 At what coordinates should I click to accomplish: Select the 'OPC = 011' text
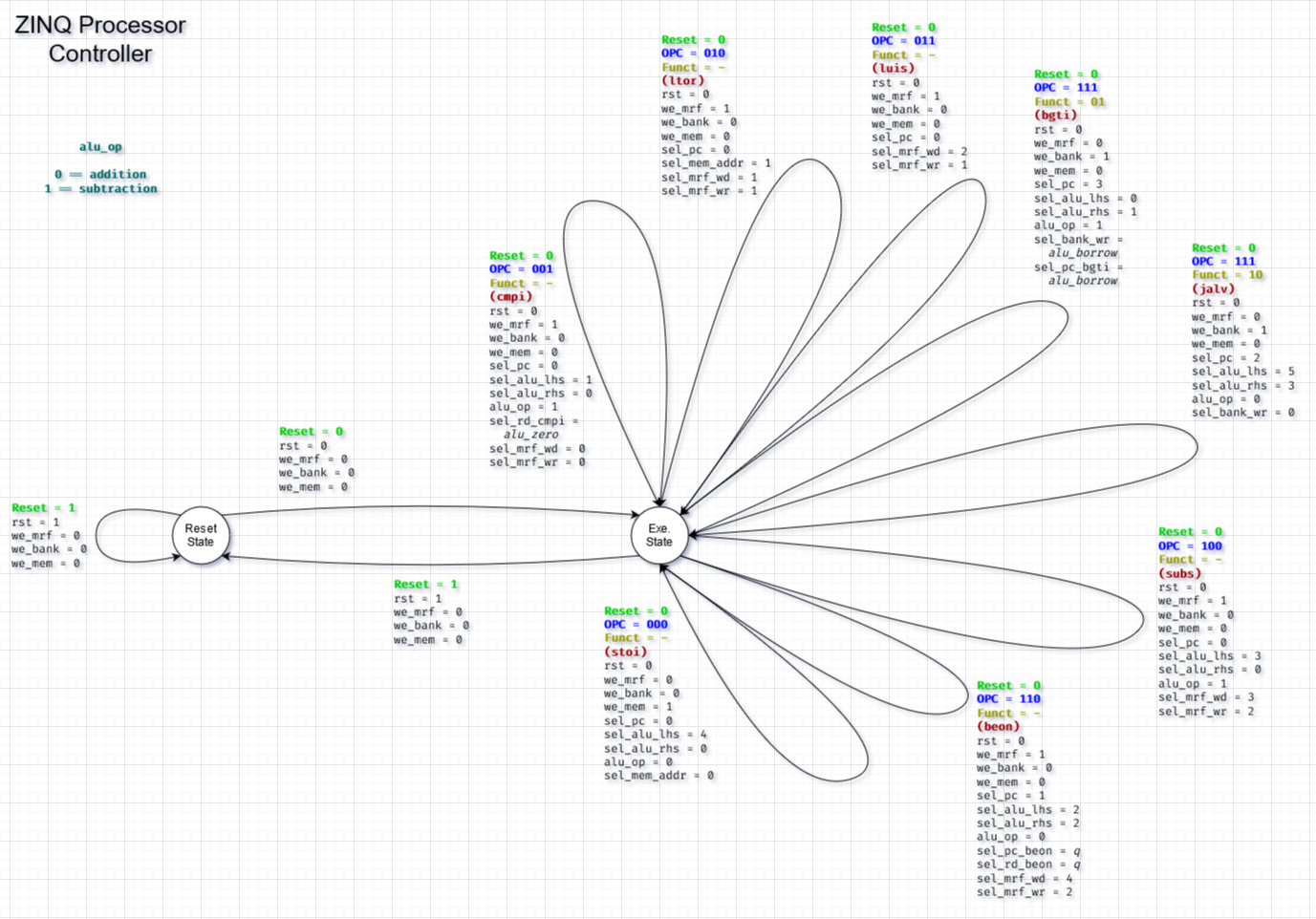[903, 41]
